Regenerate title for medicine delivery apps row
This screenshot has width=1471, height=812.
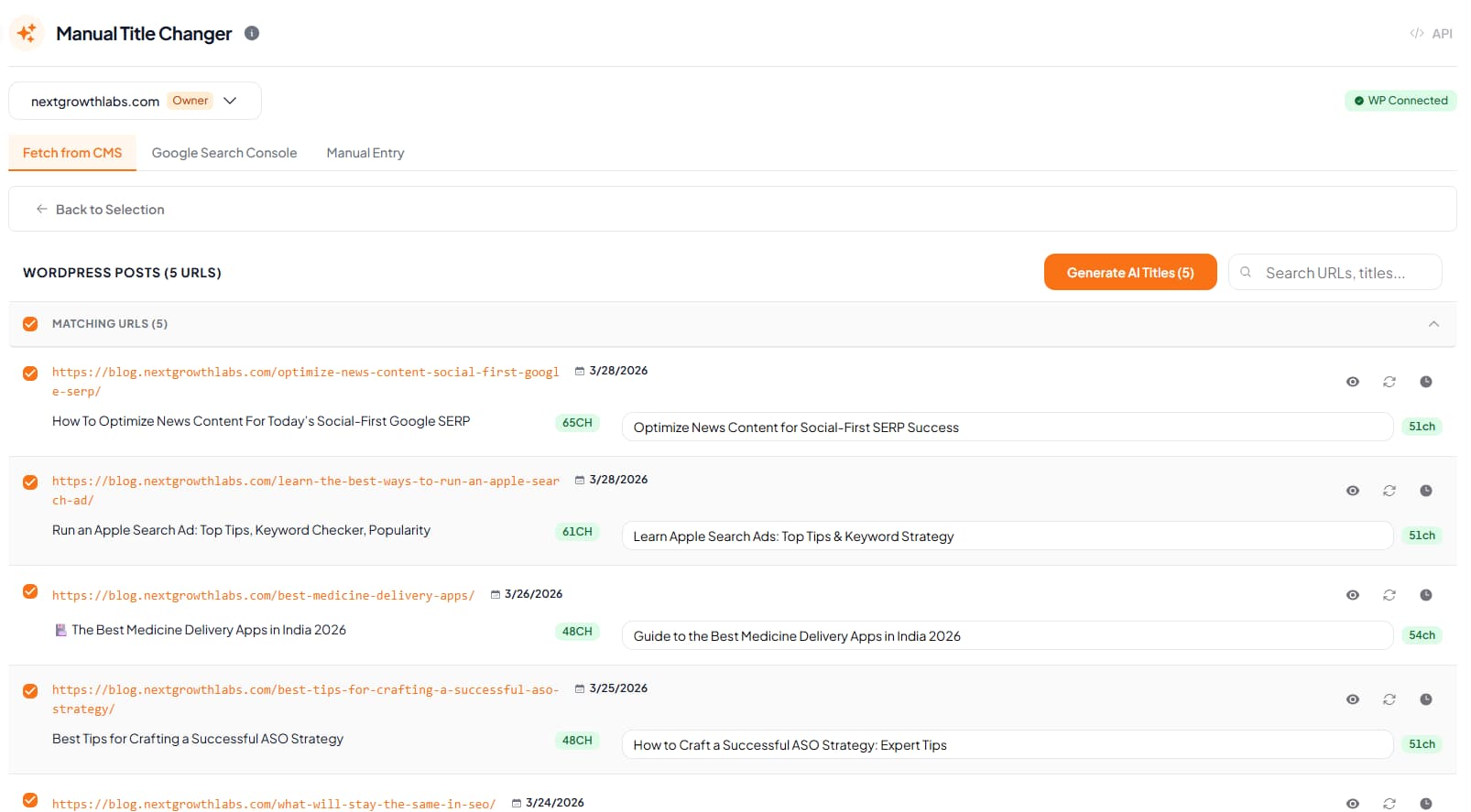click(x=1389, y=595)
